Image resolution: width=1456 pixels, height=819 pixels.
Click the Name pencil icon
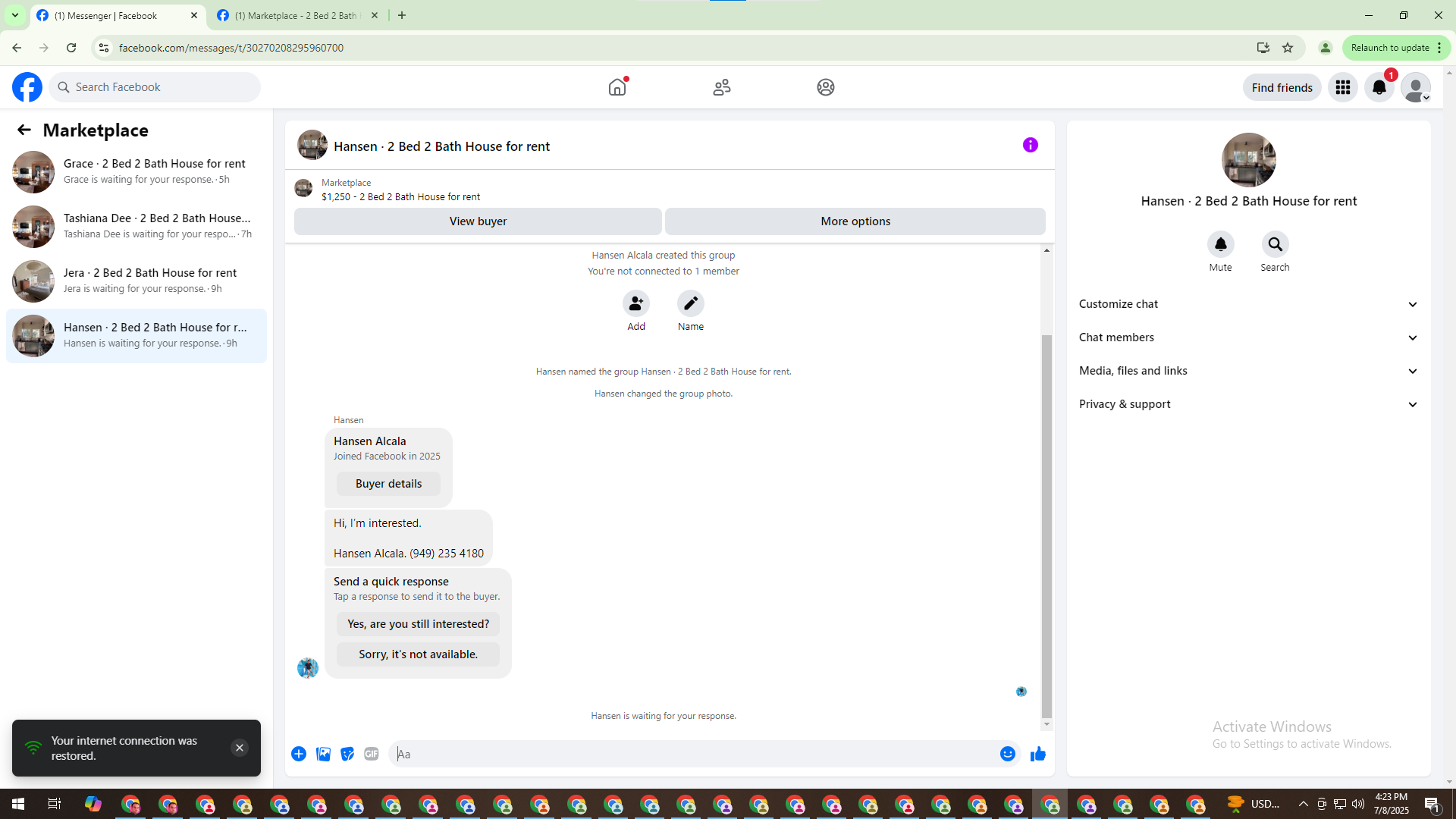690,303
